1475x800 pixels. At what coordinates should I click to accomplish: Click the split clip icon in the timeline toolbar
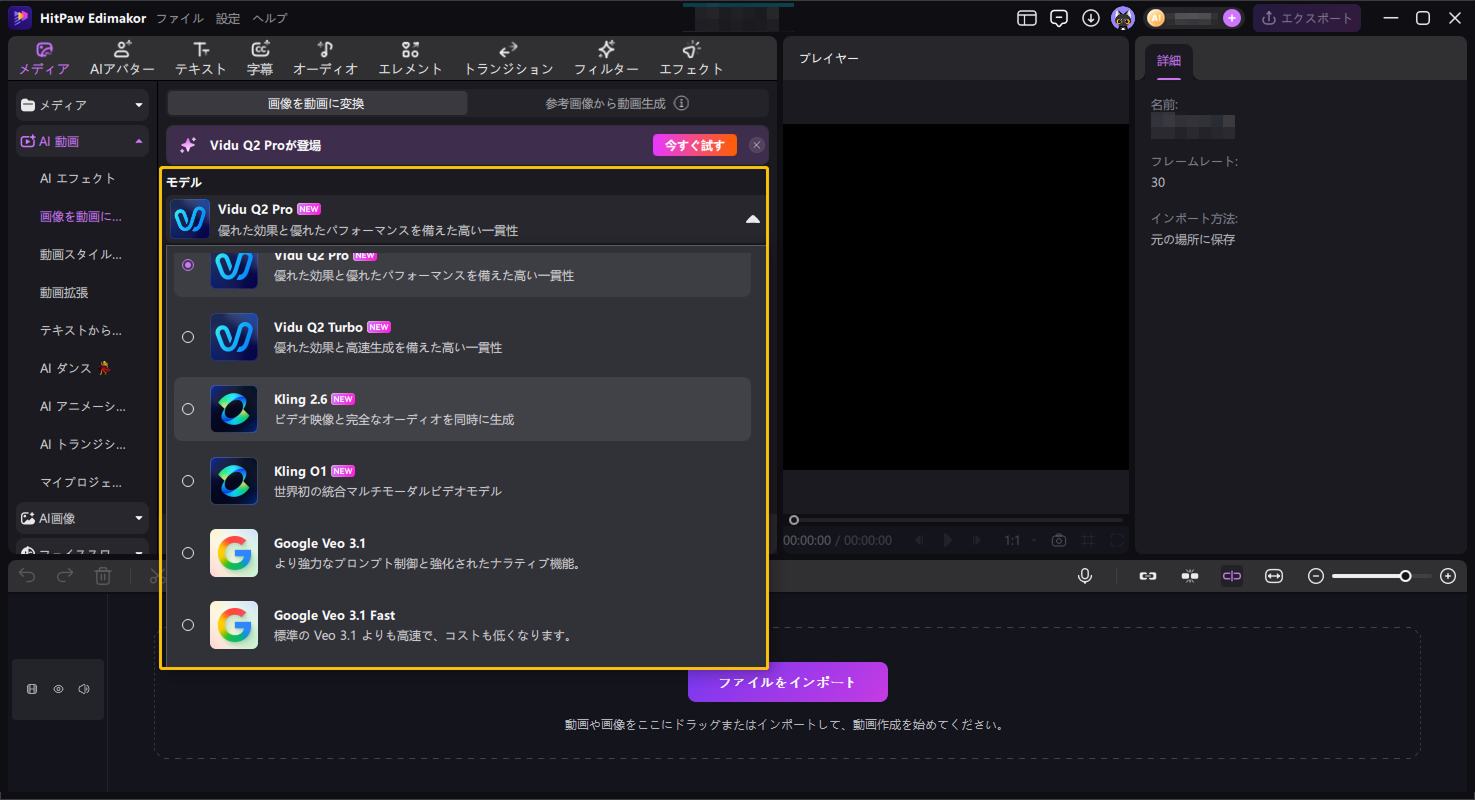[x=1232, y=575]
